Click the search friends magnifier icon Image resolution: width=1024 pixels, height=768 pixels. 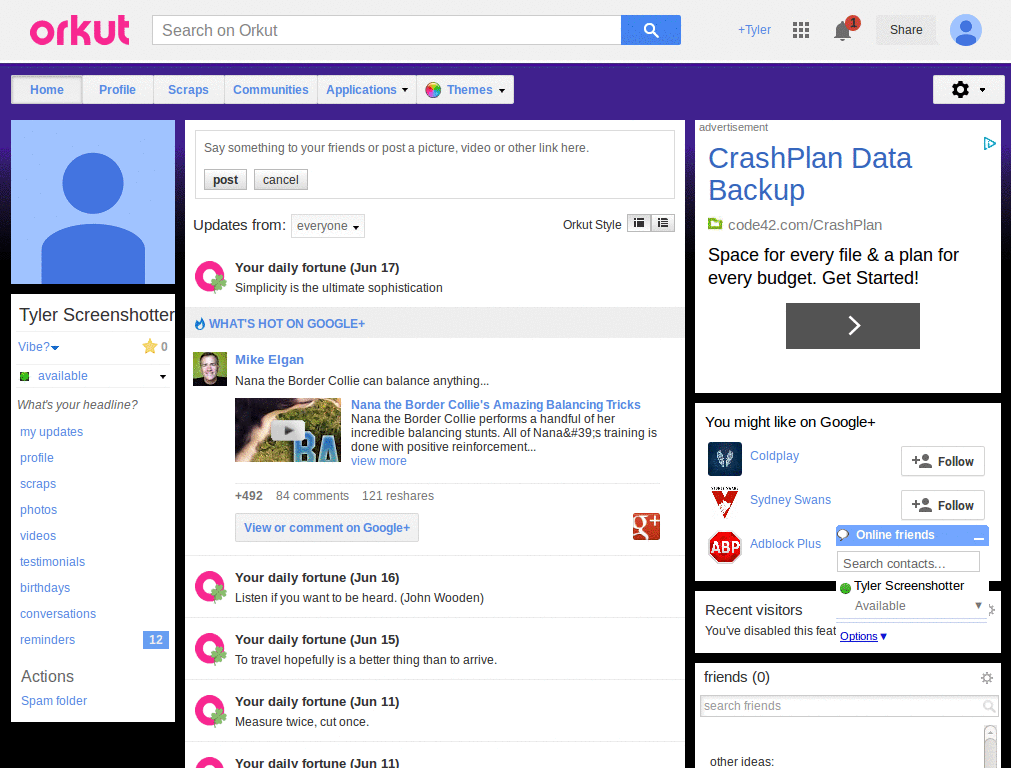tap(989, 706)
